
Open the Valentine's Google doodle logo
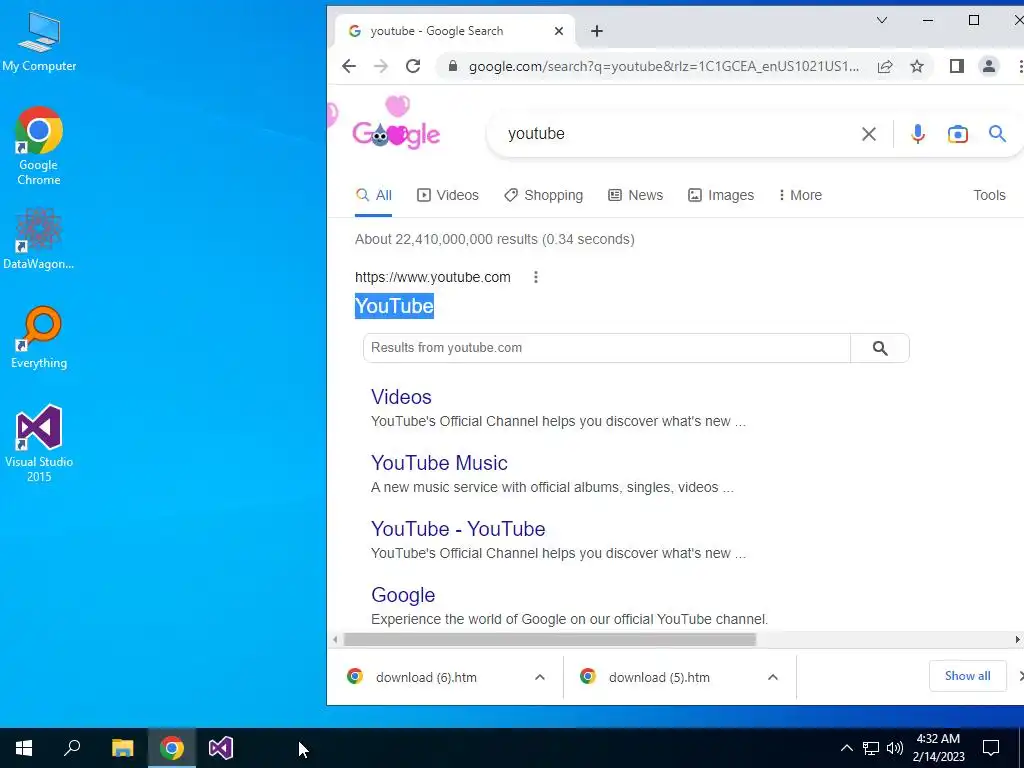point(395,124)
